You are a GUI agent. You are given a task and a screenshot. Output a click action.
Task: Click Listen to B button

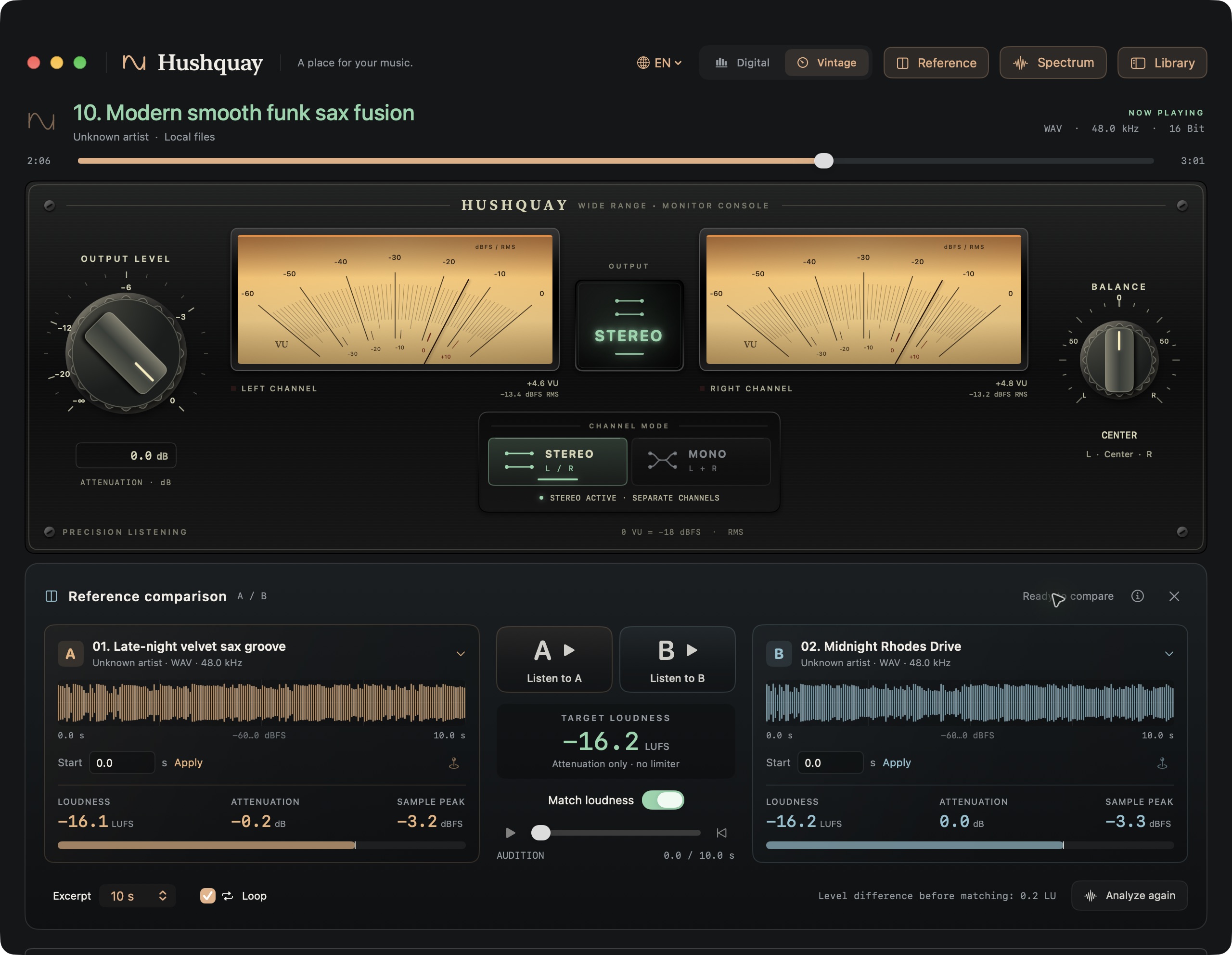tap(677, 659)
